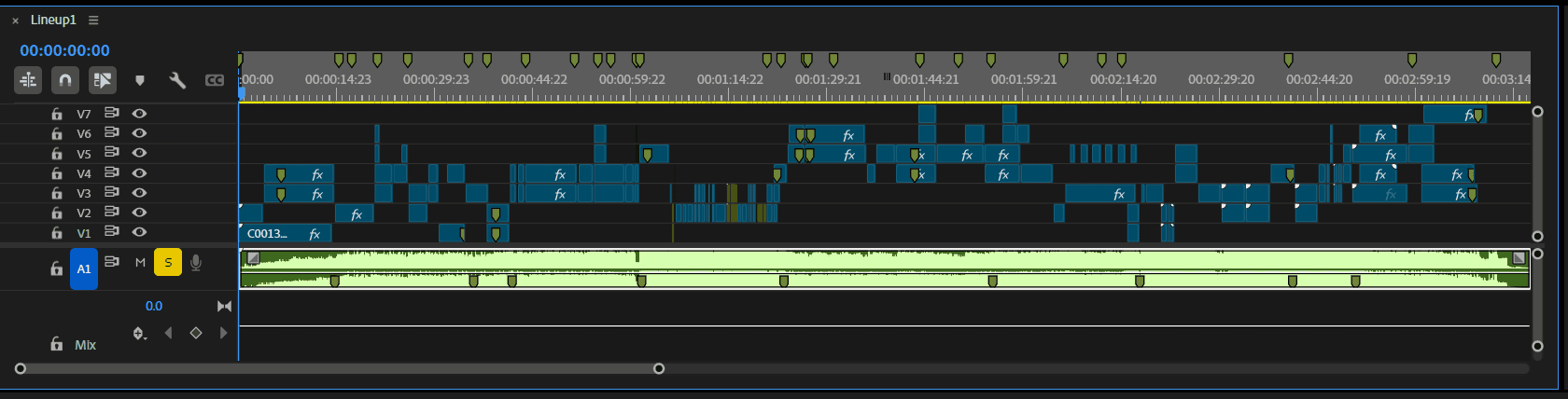Add or remove keyframe diamond button

click(x=196, y=333)
